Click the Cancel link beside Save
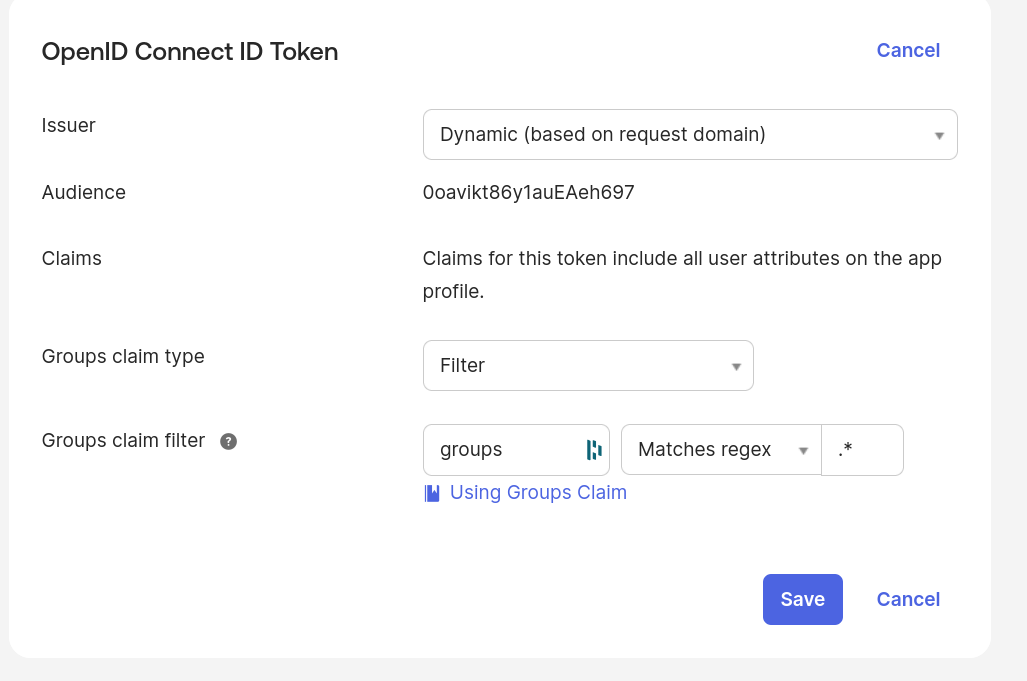1027x681 pixels. tap(908, 599)
